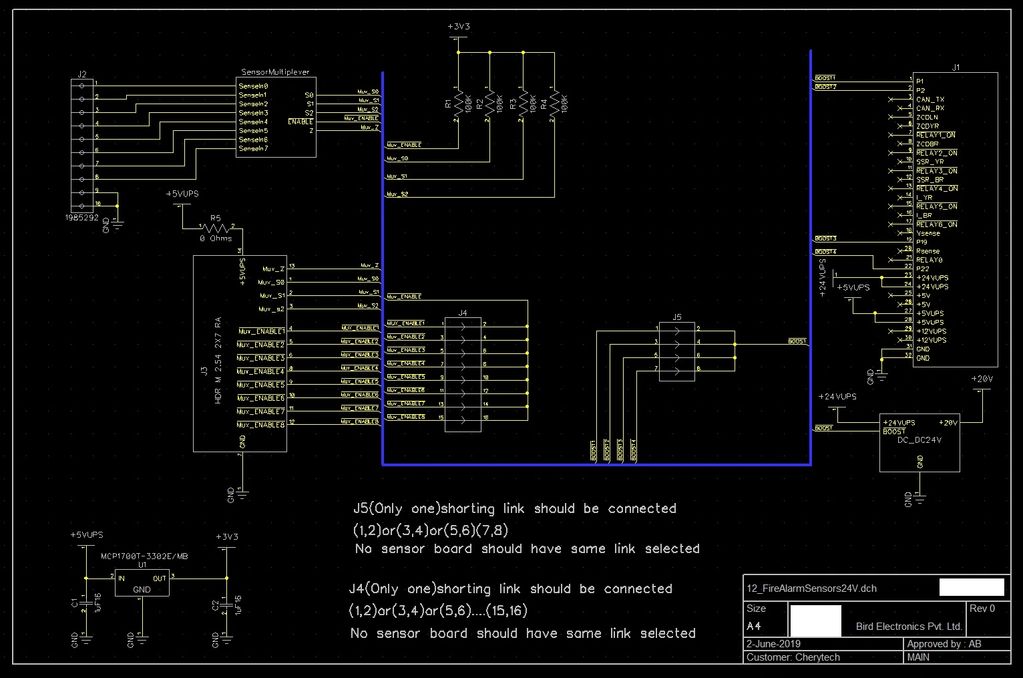Click the ground symbol below DC_DC24V
Viewport: 1023px width, 678px height.
(919, 499)
